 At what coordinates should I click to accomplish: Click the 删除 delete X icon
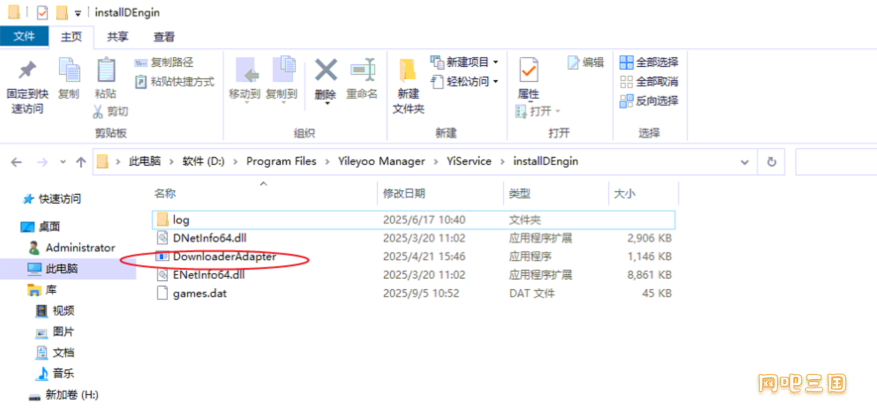[x=325, y=71]
